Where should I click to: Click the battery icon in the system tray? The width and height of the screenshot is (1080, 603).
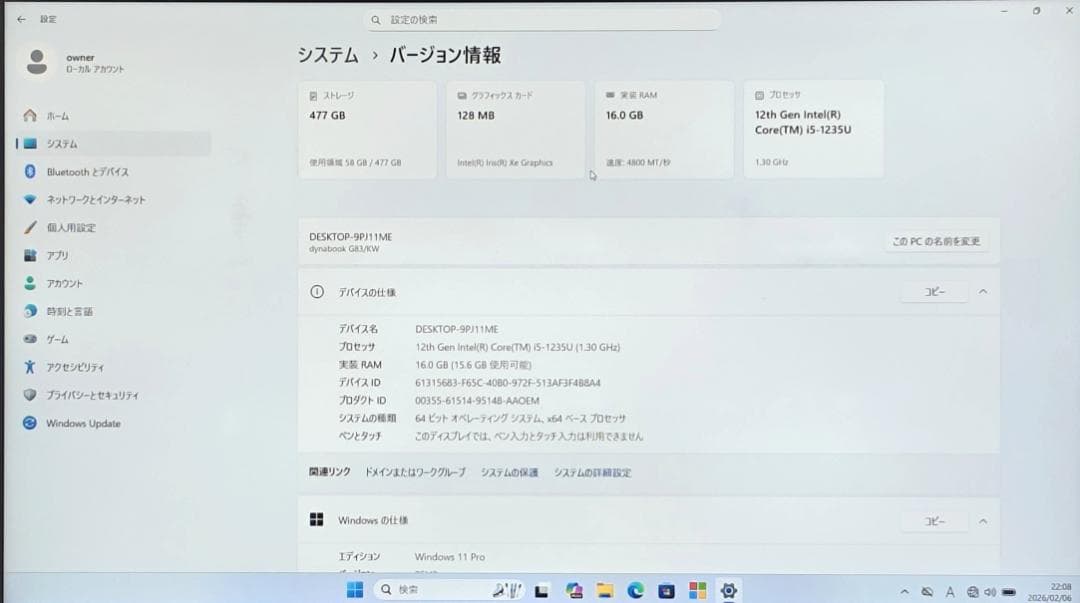tap(1010, 590)
